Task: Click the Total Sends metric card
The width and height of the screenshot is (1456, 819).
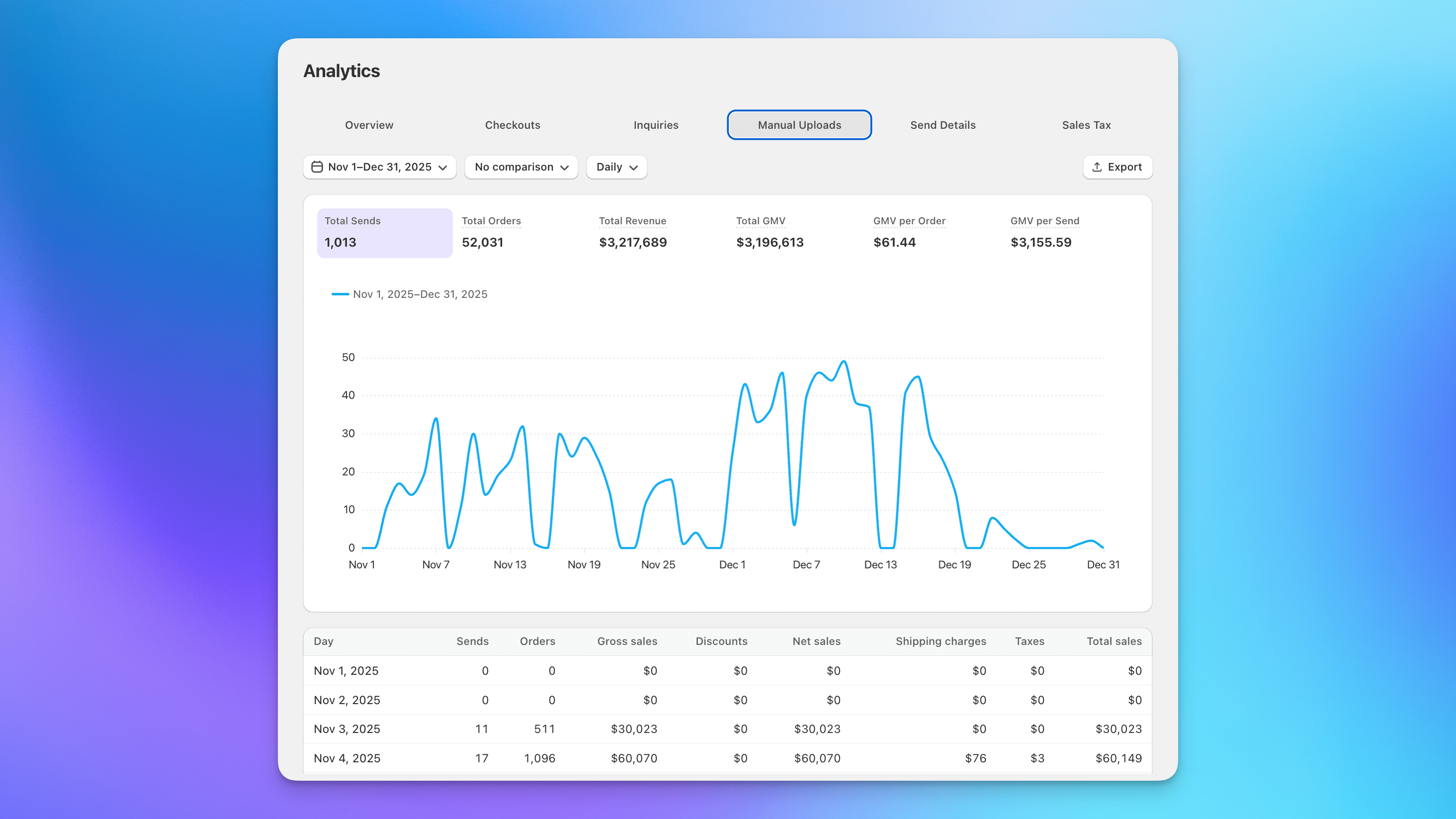Action: point(384,232)
